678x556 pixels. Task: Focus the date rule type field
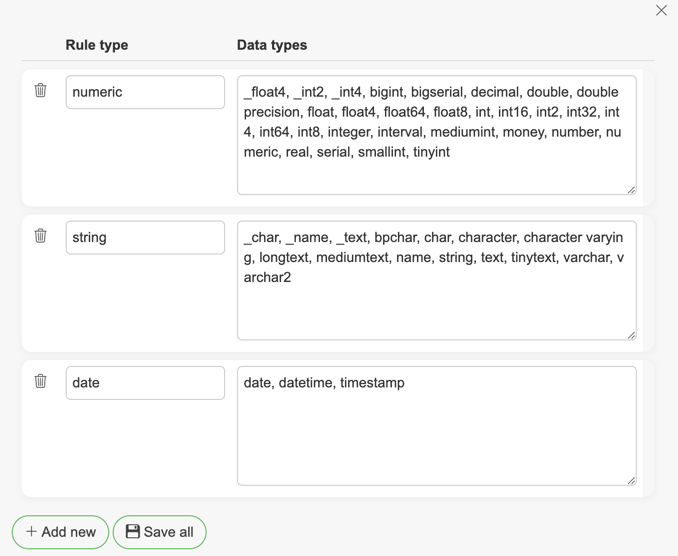145,383
